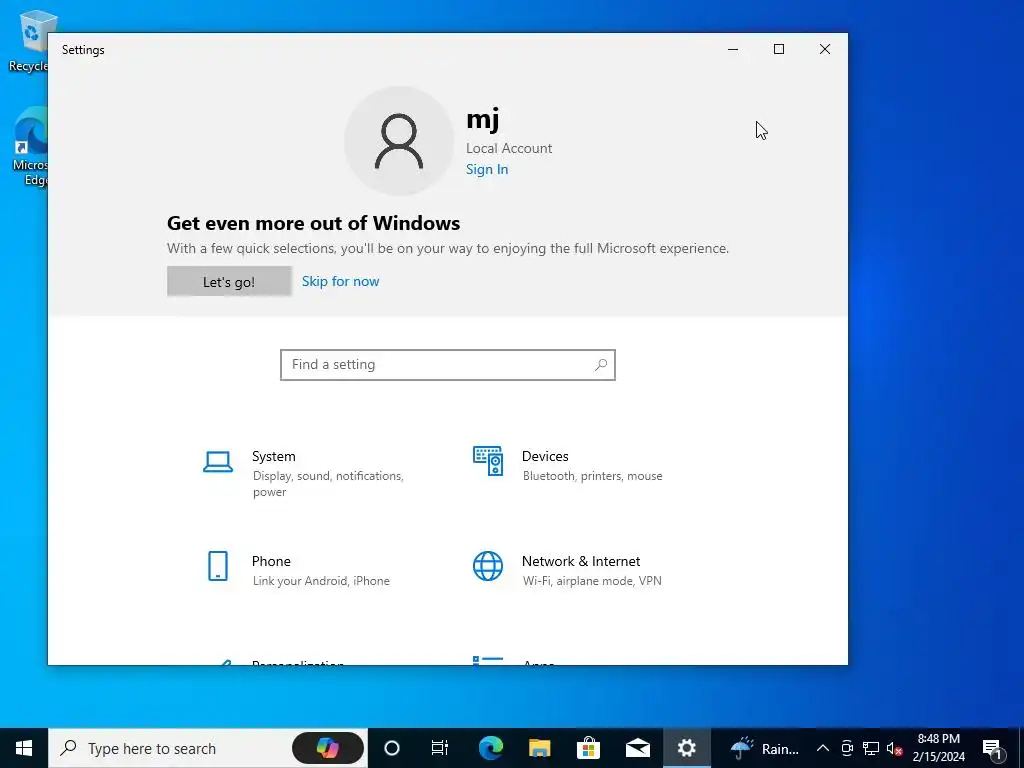Image resolution: width=1024 pixels, height=768 pixels.
Task: Click the Skip for now link
Action: (340, 281)
